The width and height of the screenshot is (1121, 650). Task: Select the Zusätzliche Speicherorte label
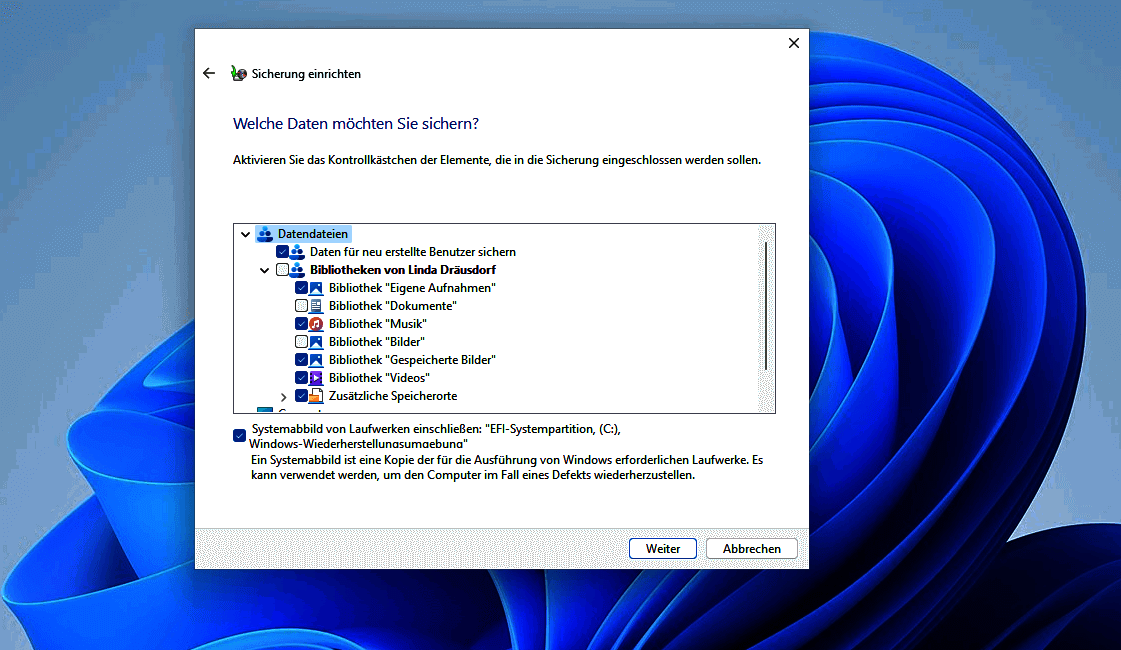[392, 395]
